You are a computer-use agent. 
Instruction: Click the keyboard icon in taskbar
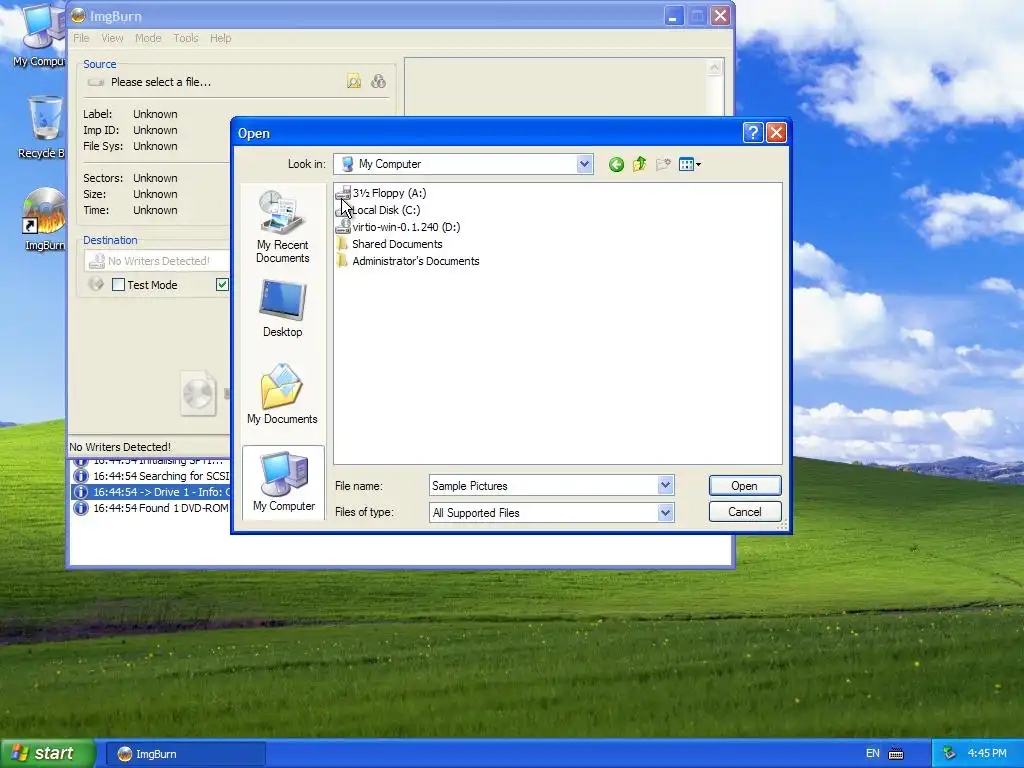click(896, 754)
